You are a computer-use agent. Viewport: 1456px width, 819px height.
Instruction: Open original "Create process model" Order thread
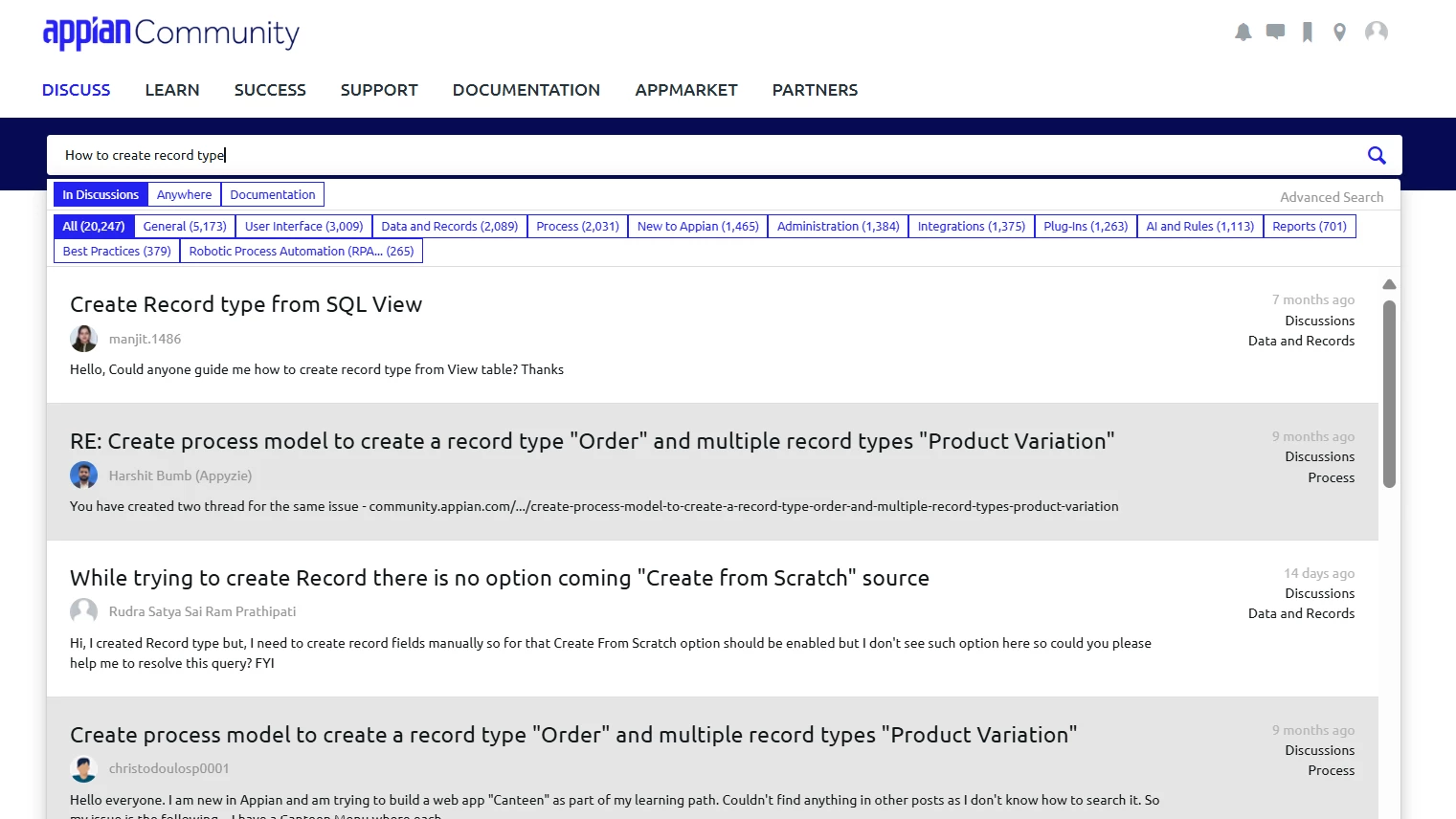coord(573,735)
